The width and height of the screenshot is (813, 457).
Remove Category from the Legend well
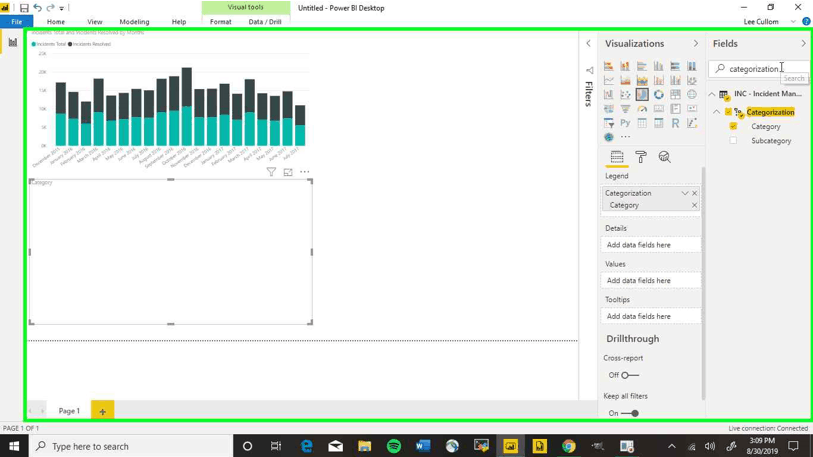694,205
